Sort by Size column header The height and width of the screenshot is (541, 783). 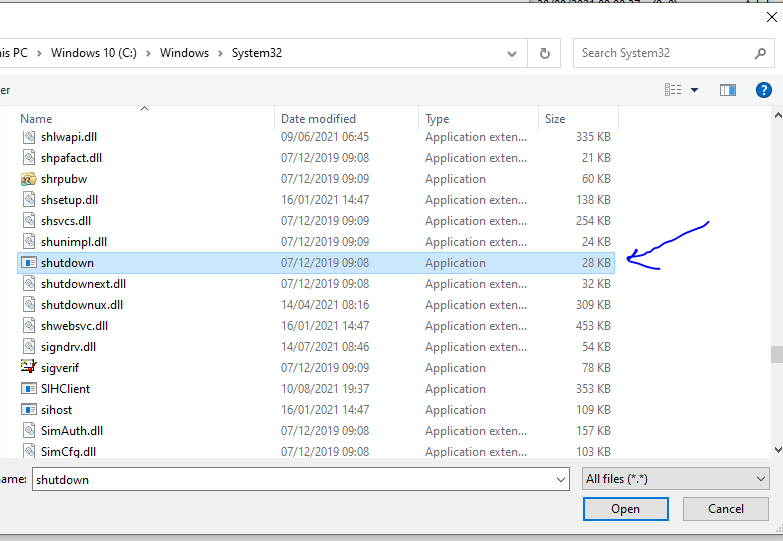pos(555,119)
